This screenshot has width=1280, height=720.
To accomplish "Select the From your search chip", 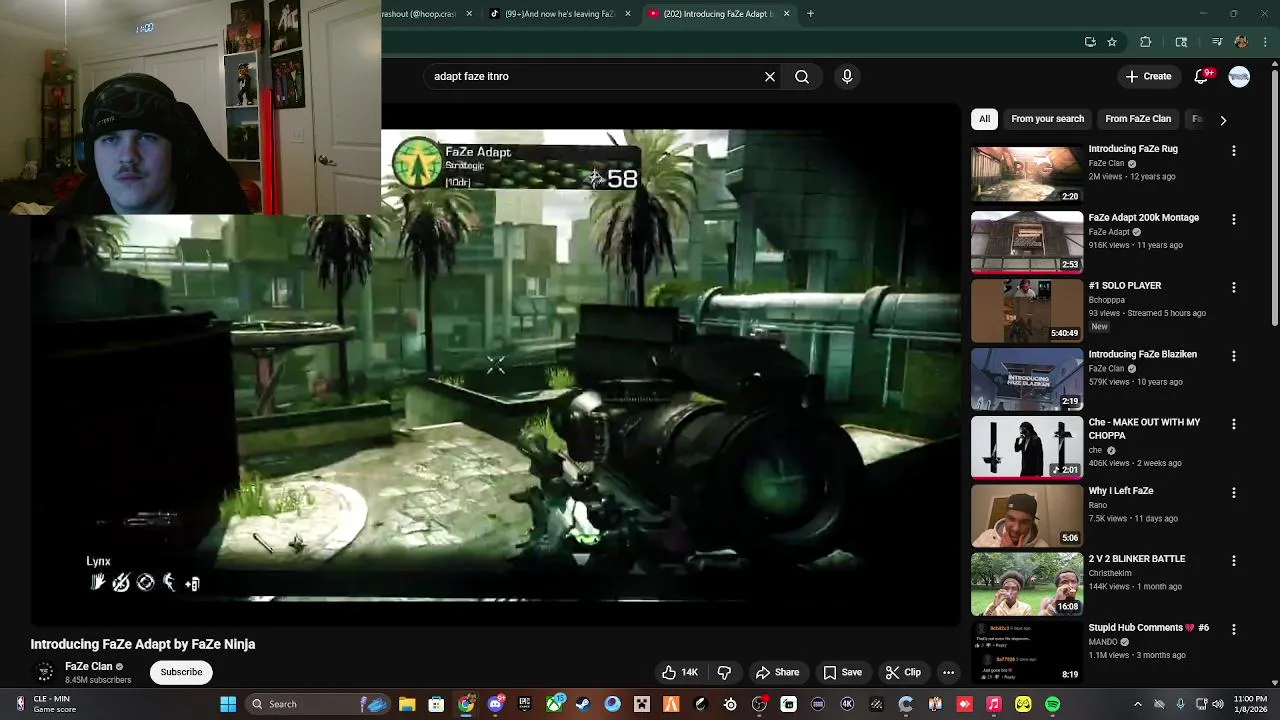I will pos(1047,119).
